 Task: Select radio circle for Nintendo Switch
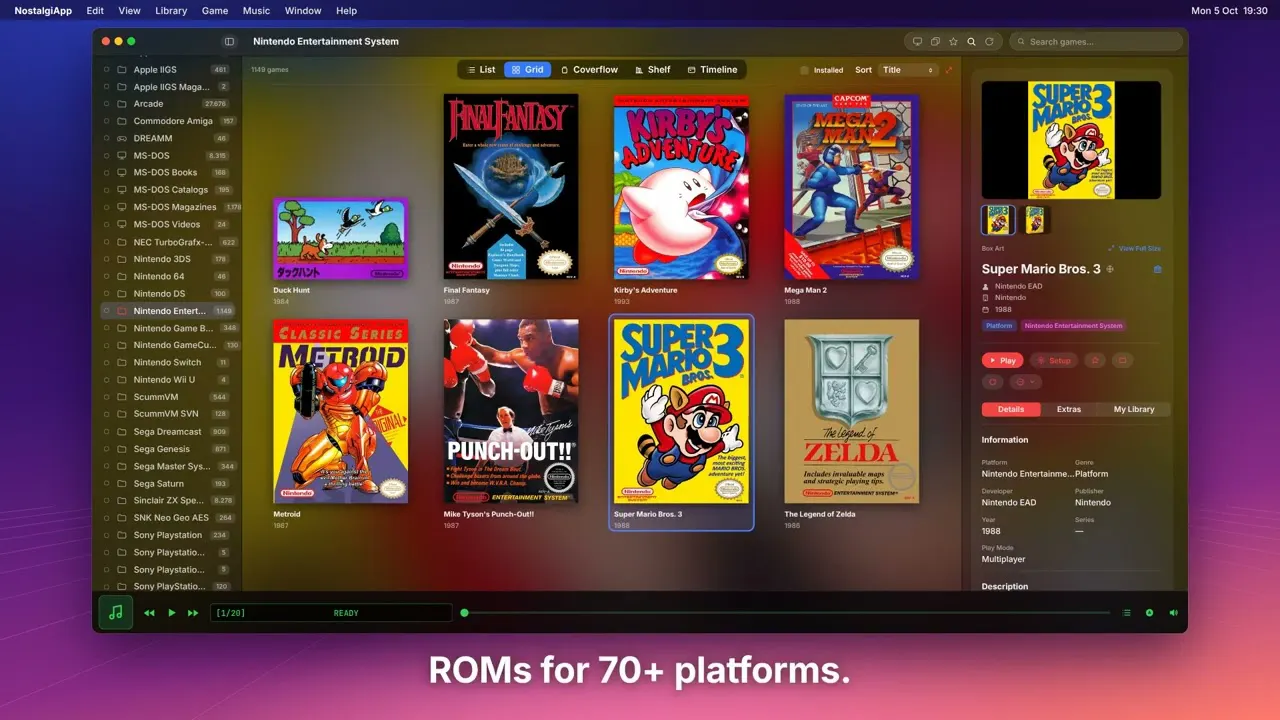(106, 363)
